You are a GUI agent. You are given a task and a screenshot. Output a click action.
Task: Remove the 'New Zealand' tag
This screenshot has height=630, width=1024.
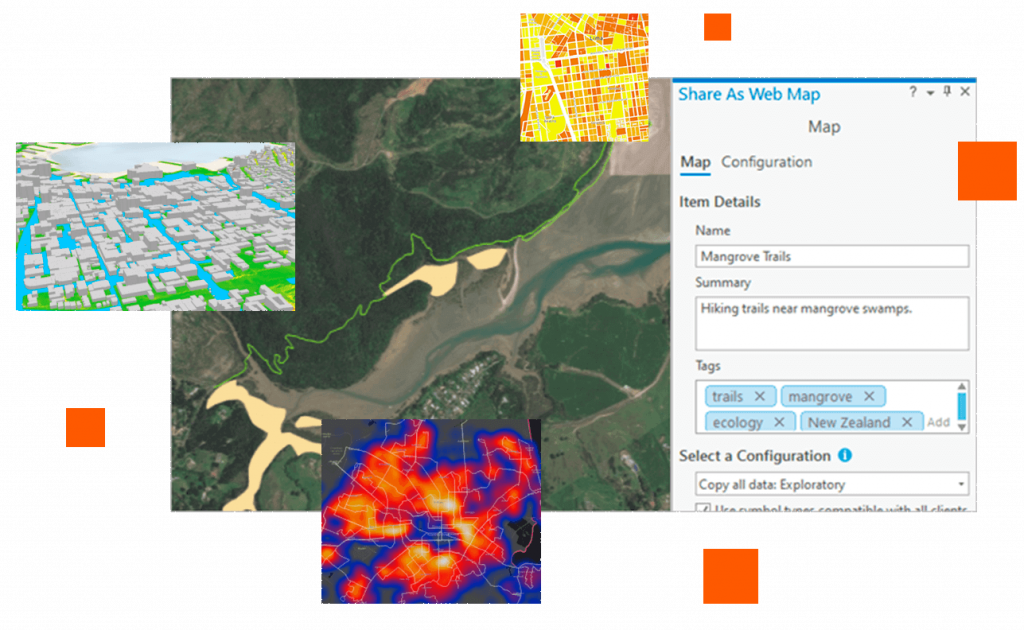click(x=907, y=422)
